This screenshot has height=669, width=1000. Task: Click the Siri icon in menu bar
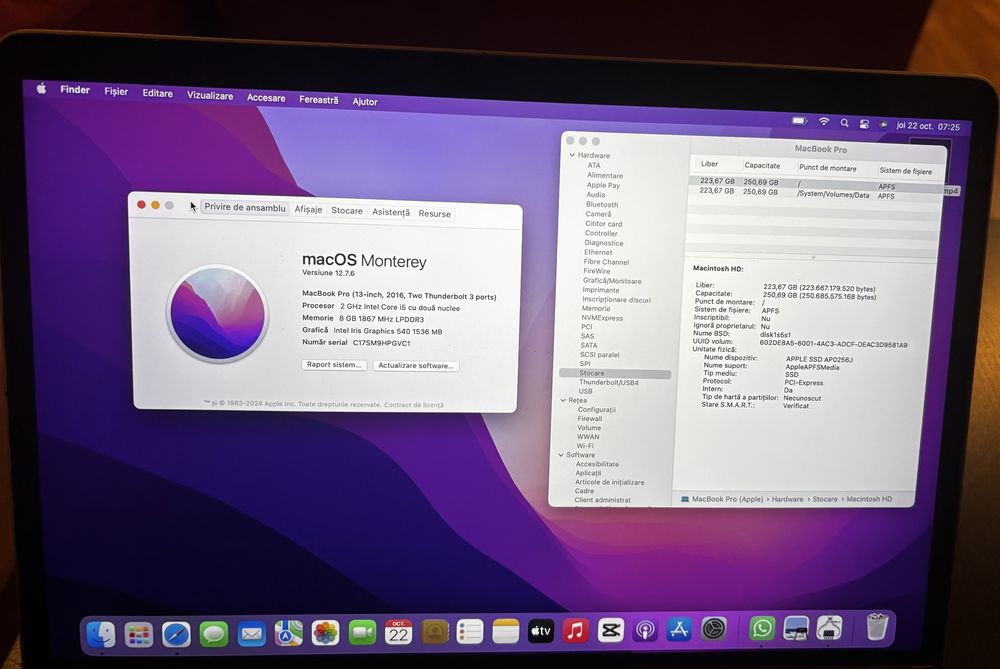tap(883, 124)
